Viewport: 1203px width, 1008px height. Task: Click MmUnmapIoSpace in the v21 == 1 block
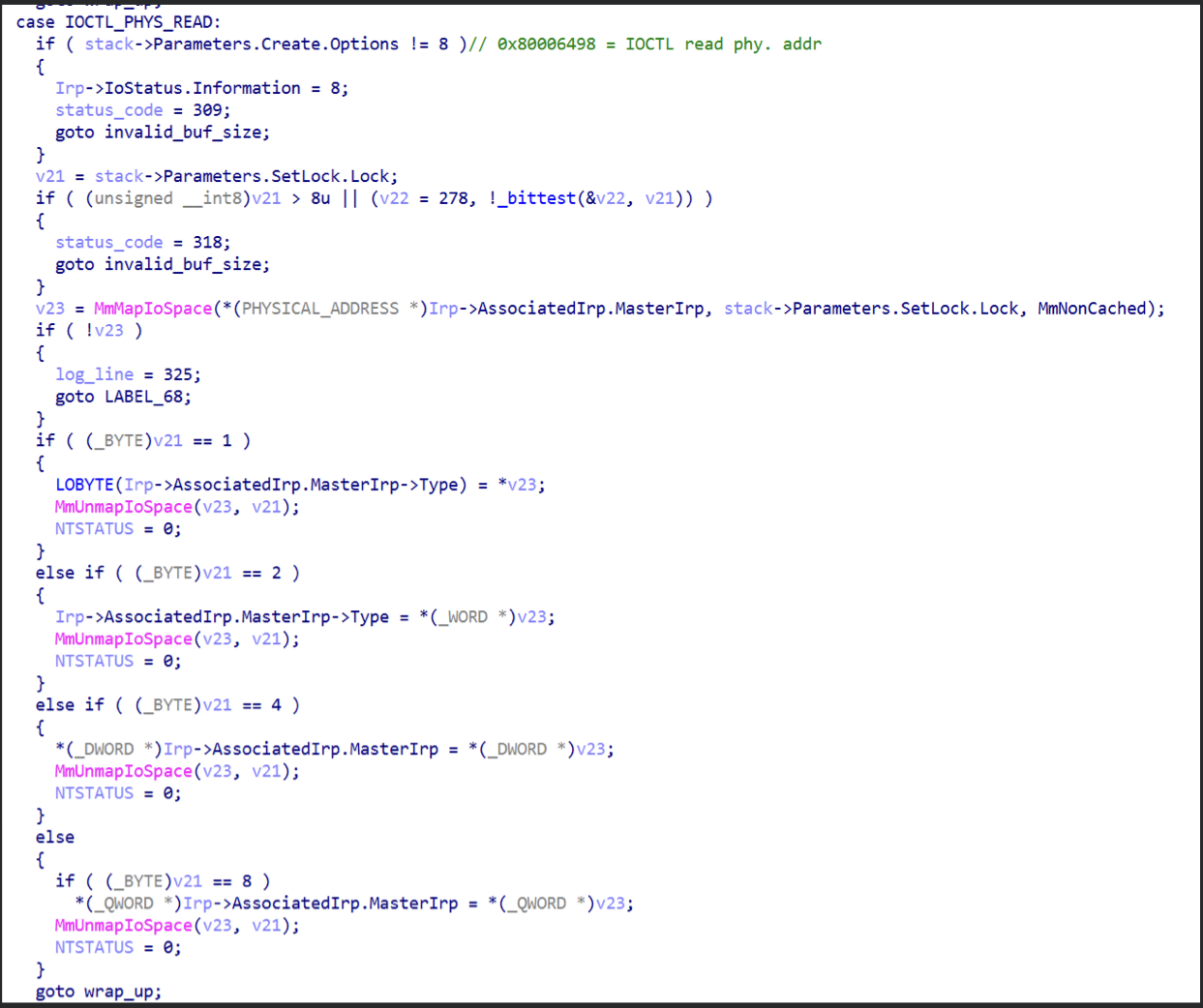[x=123, y=506]
